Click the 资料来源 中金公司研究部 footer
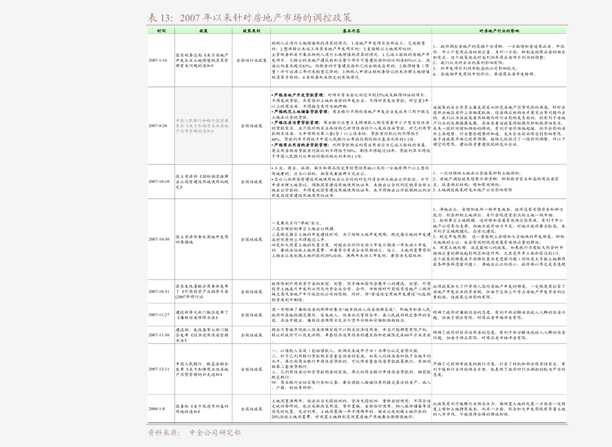612x447 pixels. [x=194, y=433]
